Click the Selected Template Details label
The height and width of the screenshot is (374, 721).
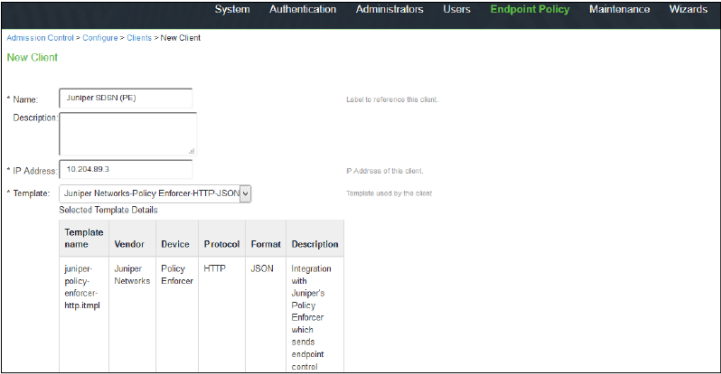[x=109, y=210]
